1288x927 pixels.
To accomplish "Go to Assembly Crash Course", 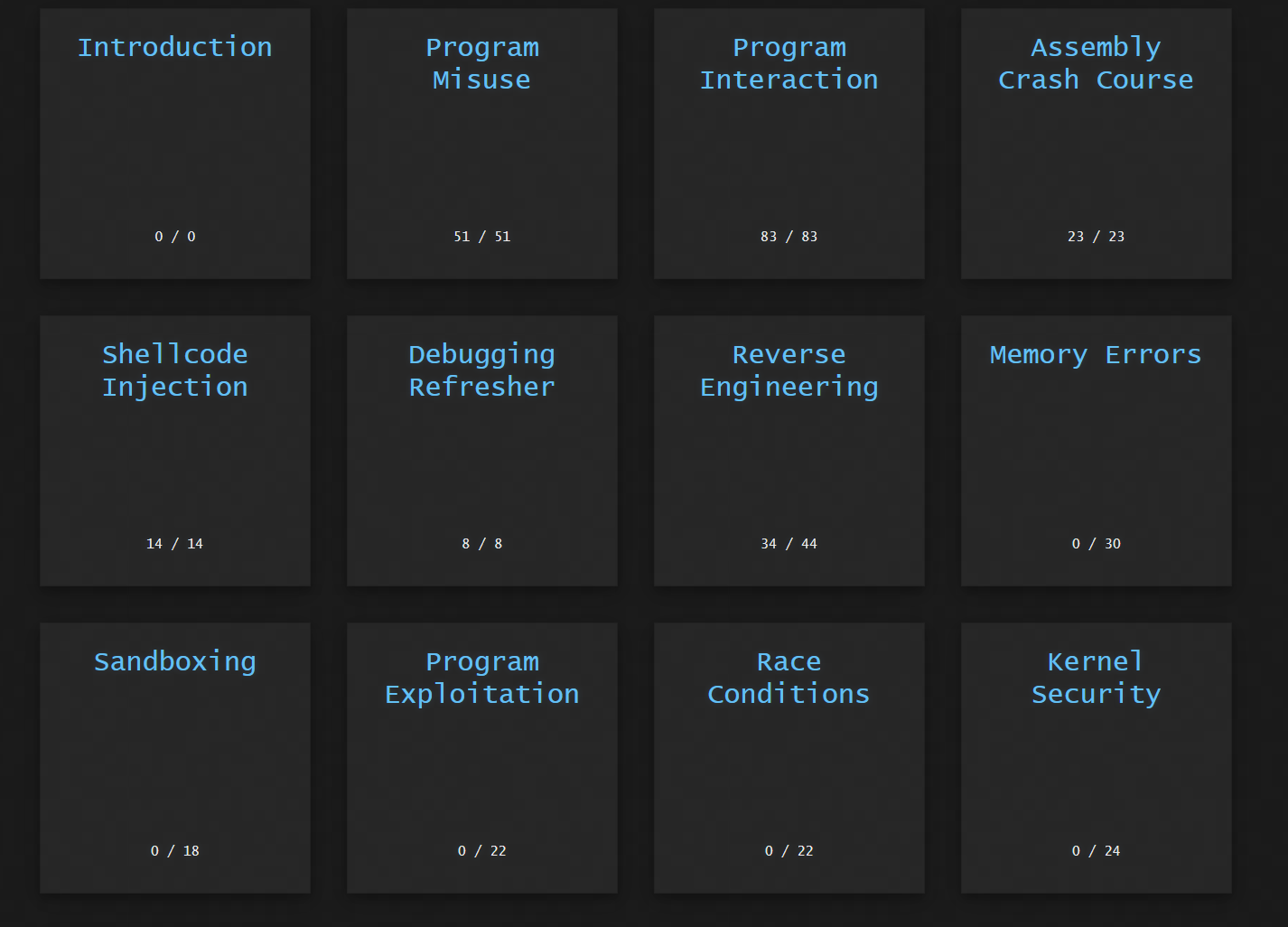I will (1096, 63).
